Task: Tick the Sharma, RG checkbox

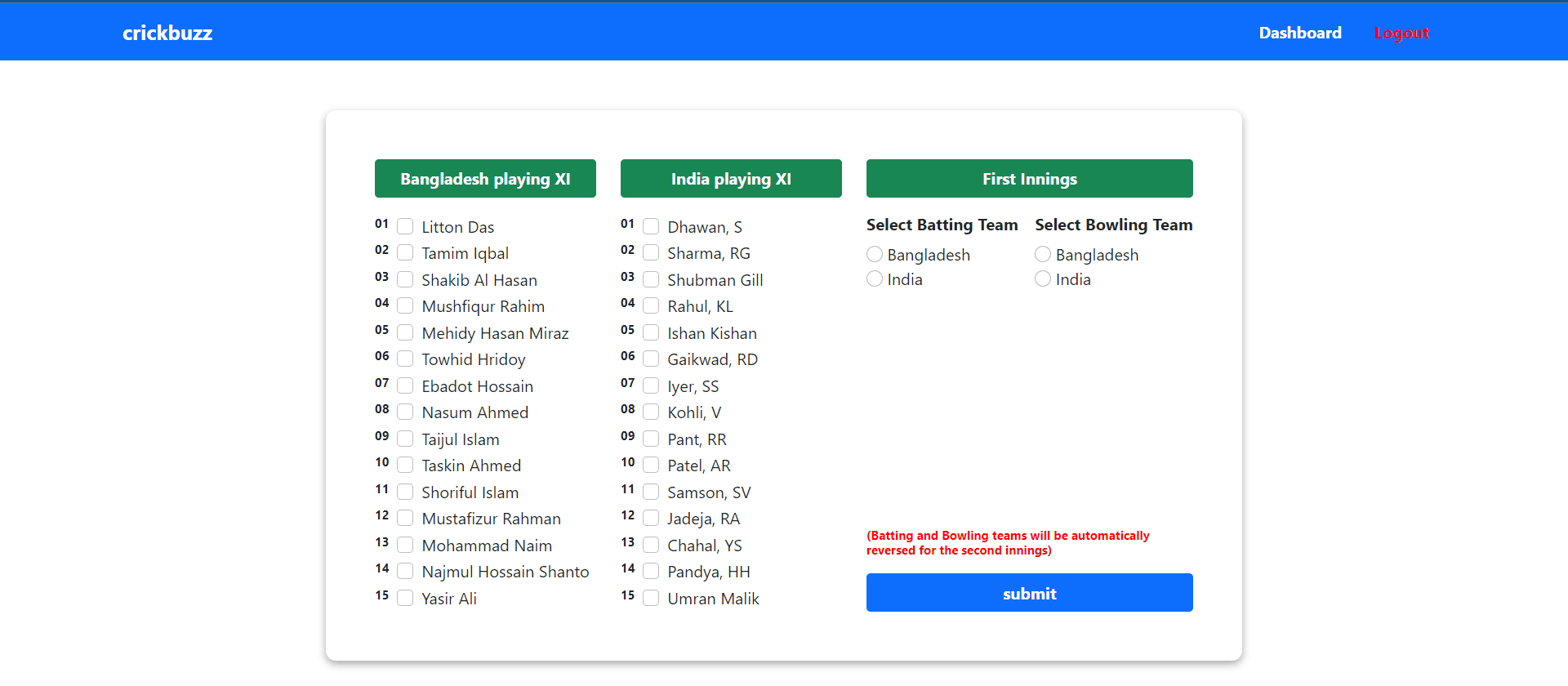Action: 651,252
